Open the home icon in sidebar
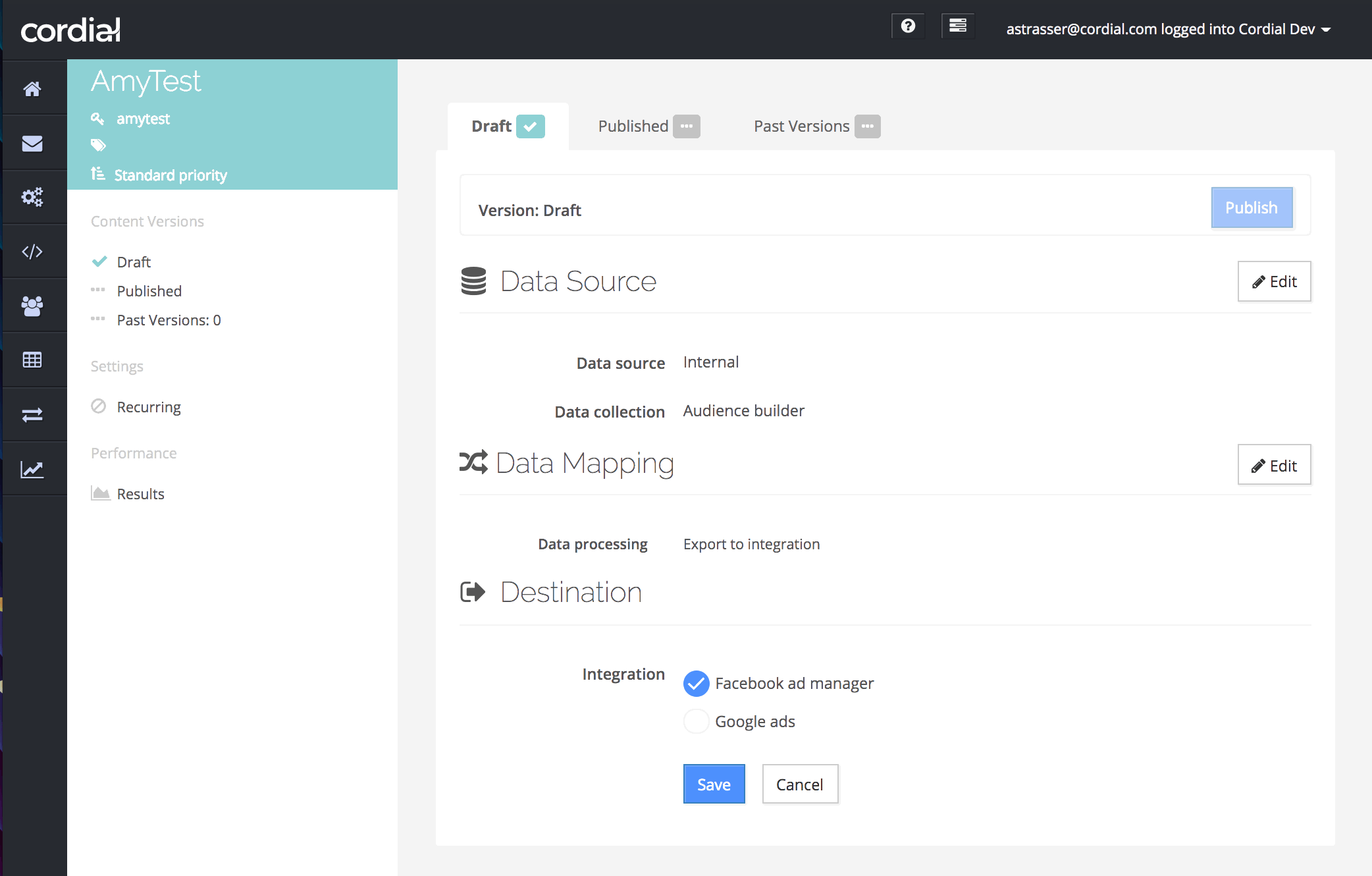Screen dimensions: 1372x876 point(32,88)
